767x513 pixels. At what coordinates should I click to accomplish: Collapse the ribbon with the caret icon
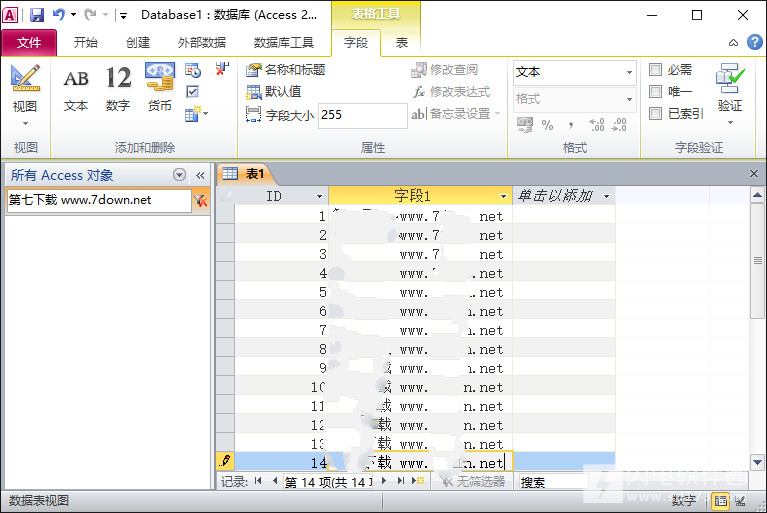coord(733,43)
